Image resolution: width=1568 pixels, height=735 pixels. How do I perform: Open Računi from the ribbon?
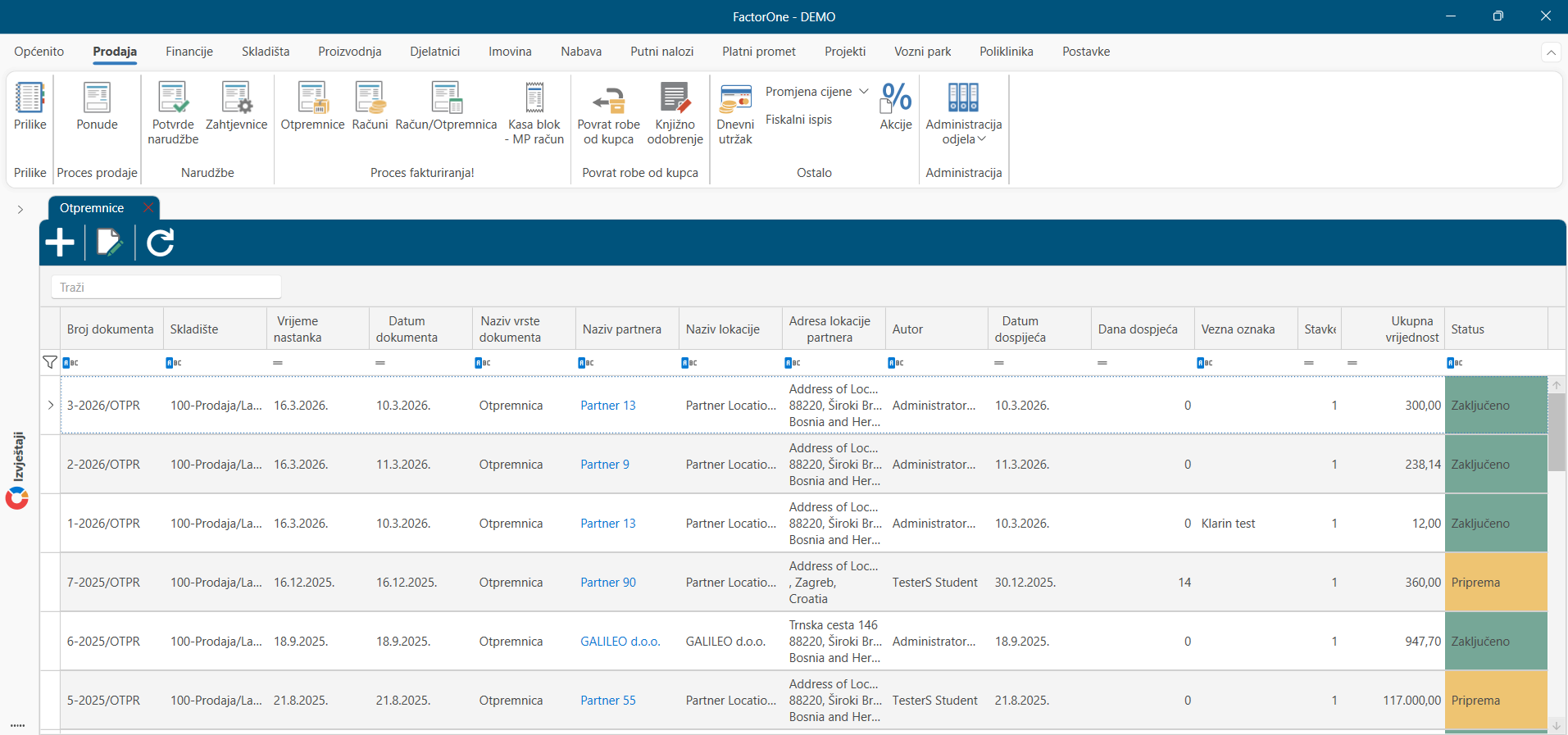370,107
